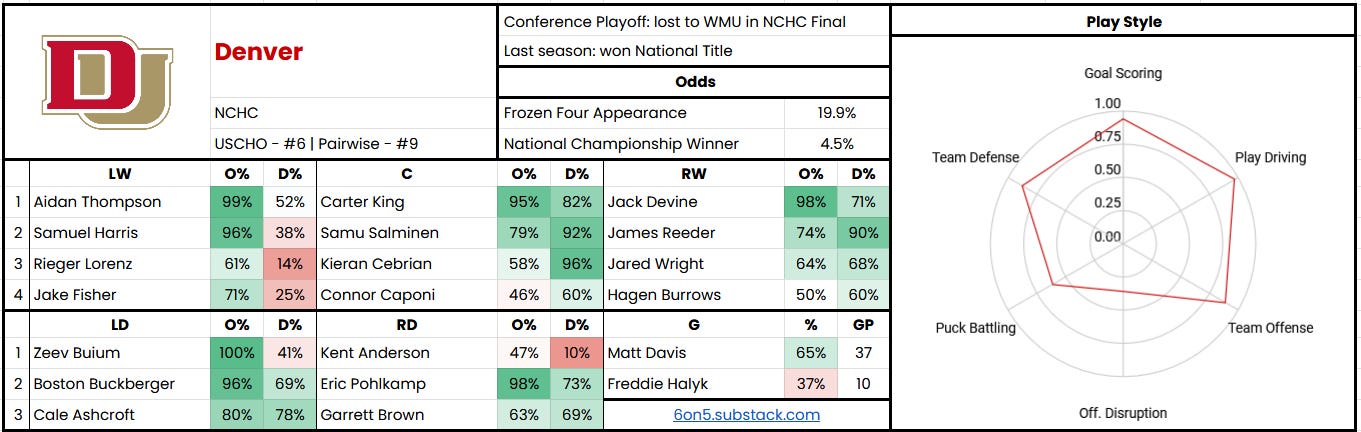This screenshot has width=1361, height=432.
Task: Open the 6on5.substack.com link
Action: click(747, 414)
